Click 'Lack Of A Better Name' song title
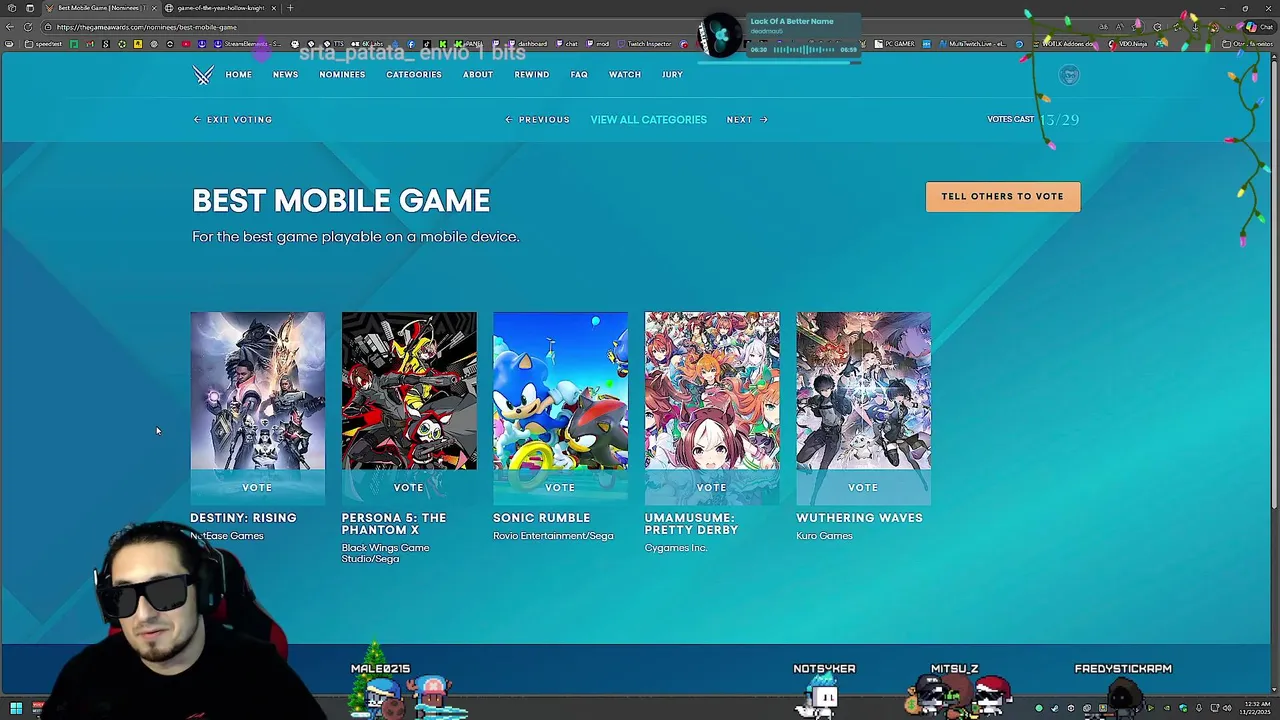Viewport: 1280px width, 720px height. click(x=792, y=21)
